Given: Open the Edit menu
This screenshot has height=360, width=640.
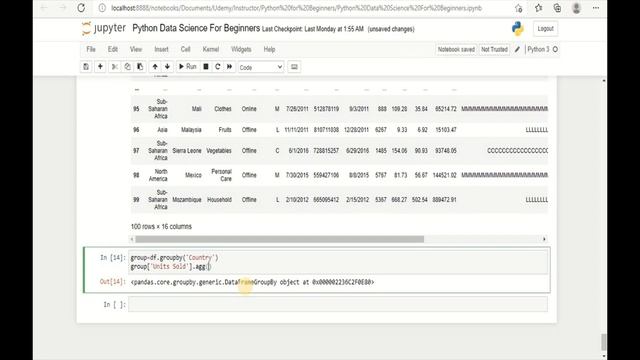Looking at the screenshot, I should point(113,49).
